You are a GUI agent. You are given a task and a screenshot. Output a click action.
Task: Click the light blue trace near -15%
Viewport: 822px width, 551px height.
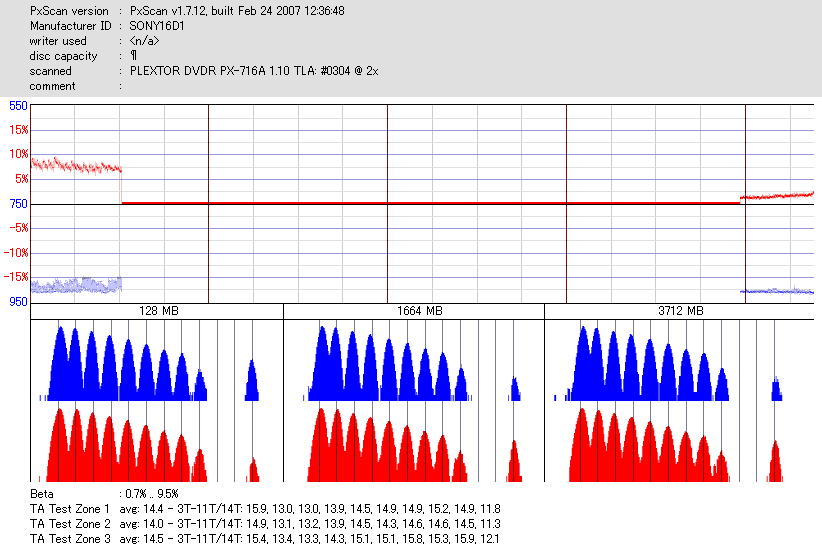tap(76, 285)
